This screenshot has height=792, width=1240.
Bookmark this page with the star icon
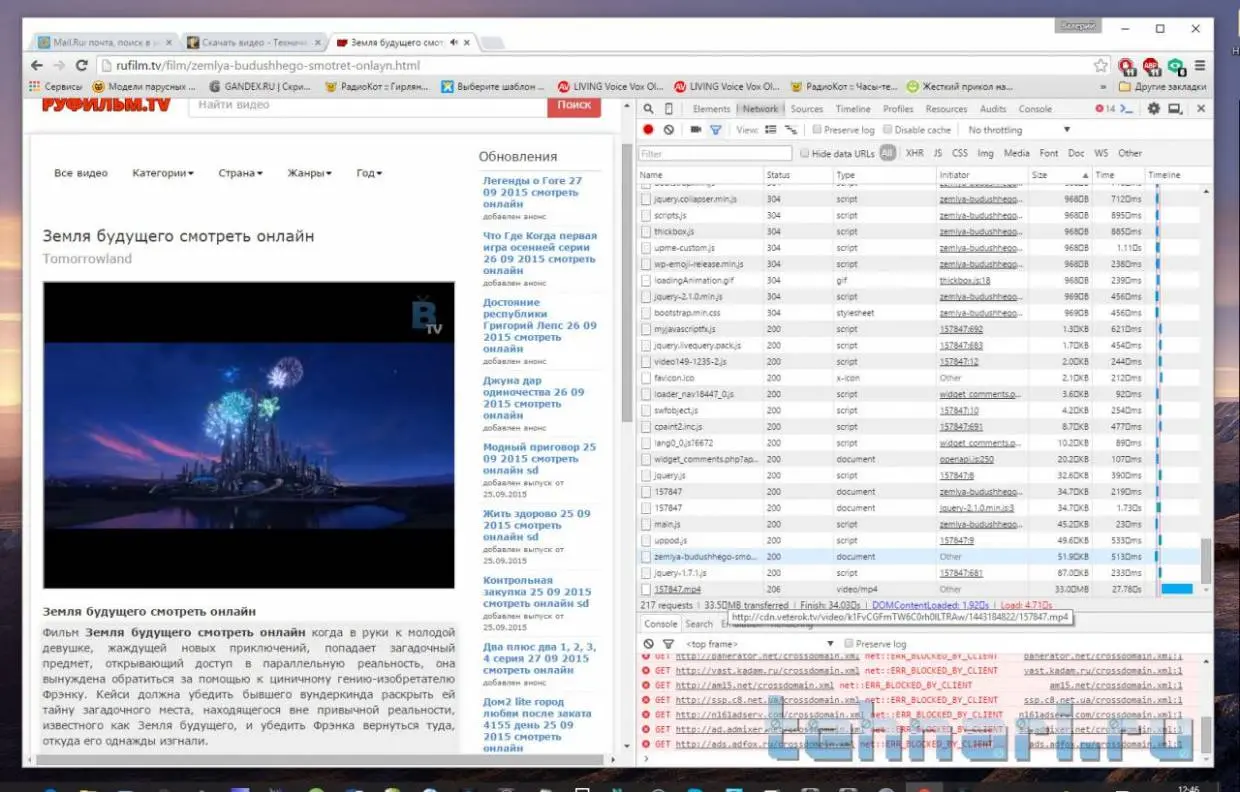click(x=1101, y=66)
